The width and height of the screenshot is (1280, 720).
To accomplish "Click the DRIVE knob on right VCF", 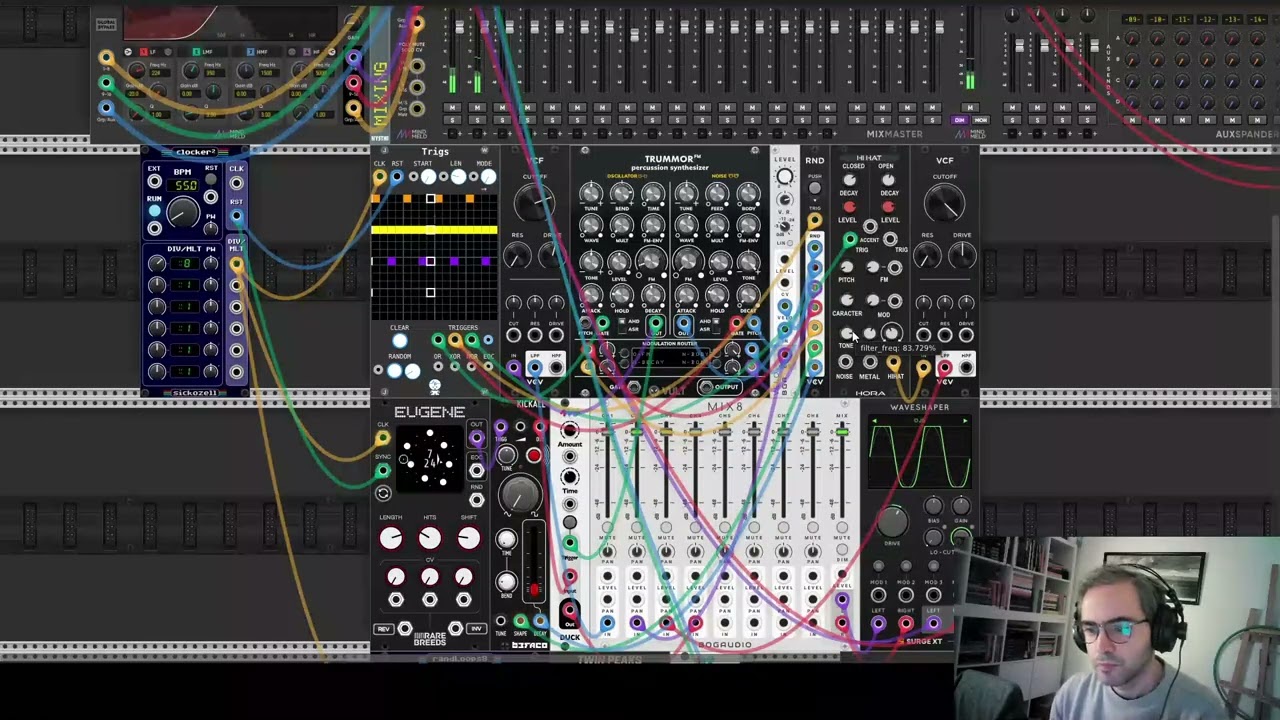I will point(962,256).
